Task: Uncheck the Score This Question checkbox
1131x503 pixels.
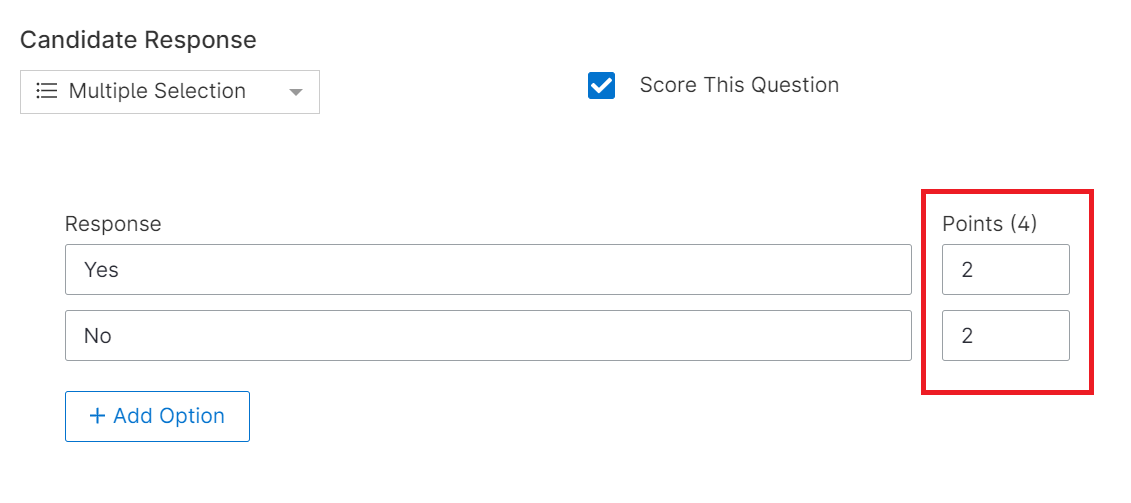Action: pyautogui.click(x=601, y=86)
